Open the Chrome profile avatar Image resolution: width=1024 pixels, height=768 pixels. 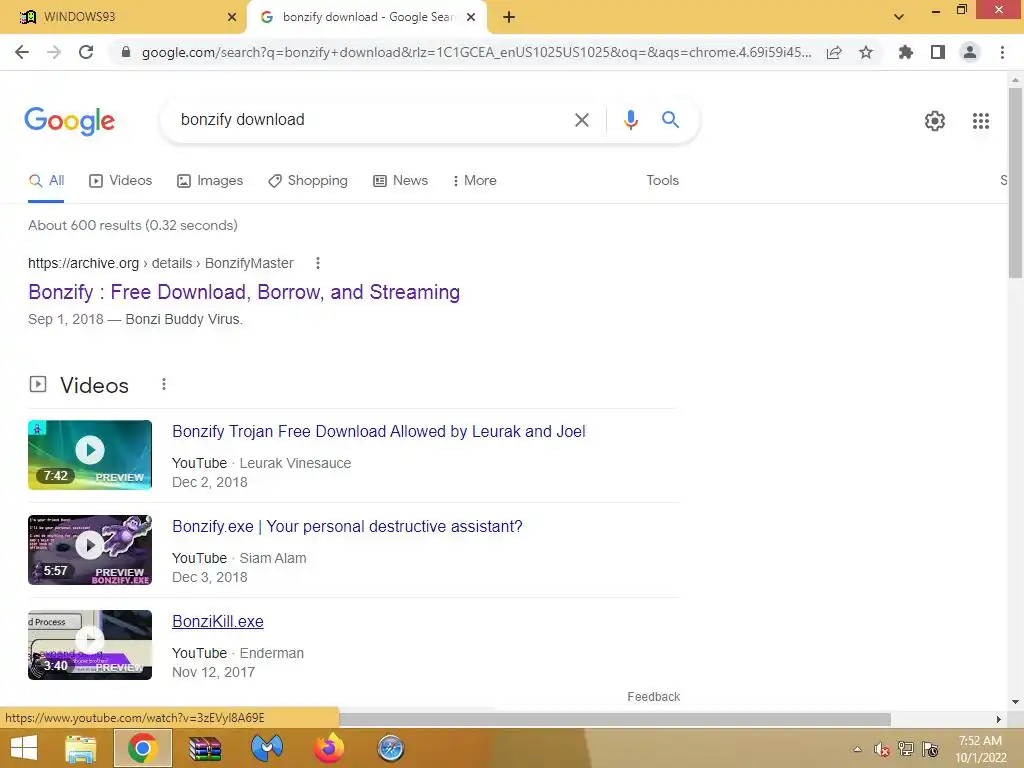(970, 52)
